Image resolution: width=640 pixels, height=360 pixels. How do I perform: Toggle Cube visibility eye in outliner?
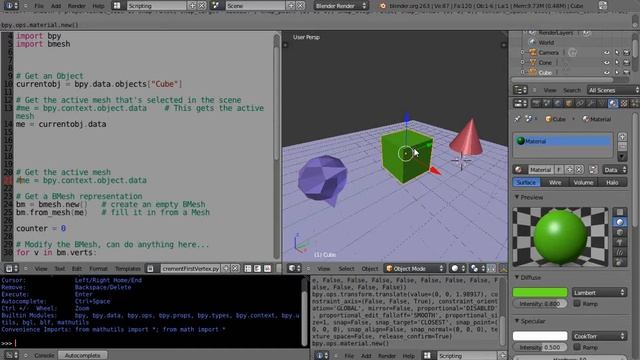[x=607, y=72]
